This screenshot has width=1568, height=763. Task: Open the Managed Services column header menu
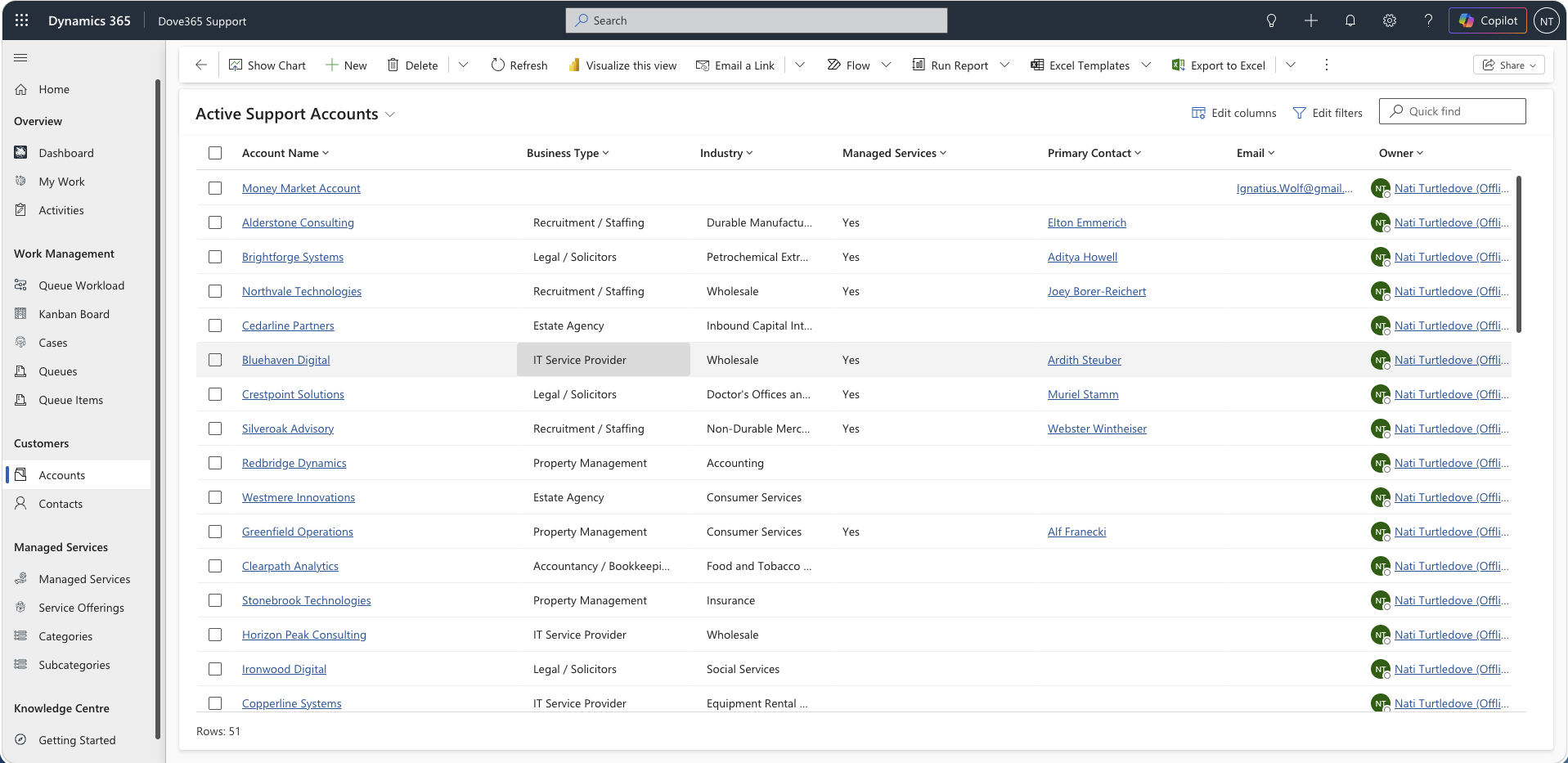click(x=894, y=153)
